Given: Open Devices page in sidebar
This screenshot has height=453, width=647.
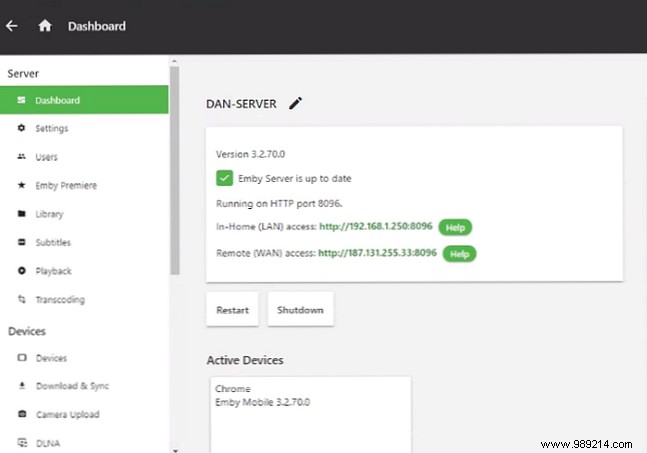Looking at the screenshot, I should point(84,358).
